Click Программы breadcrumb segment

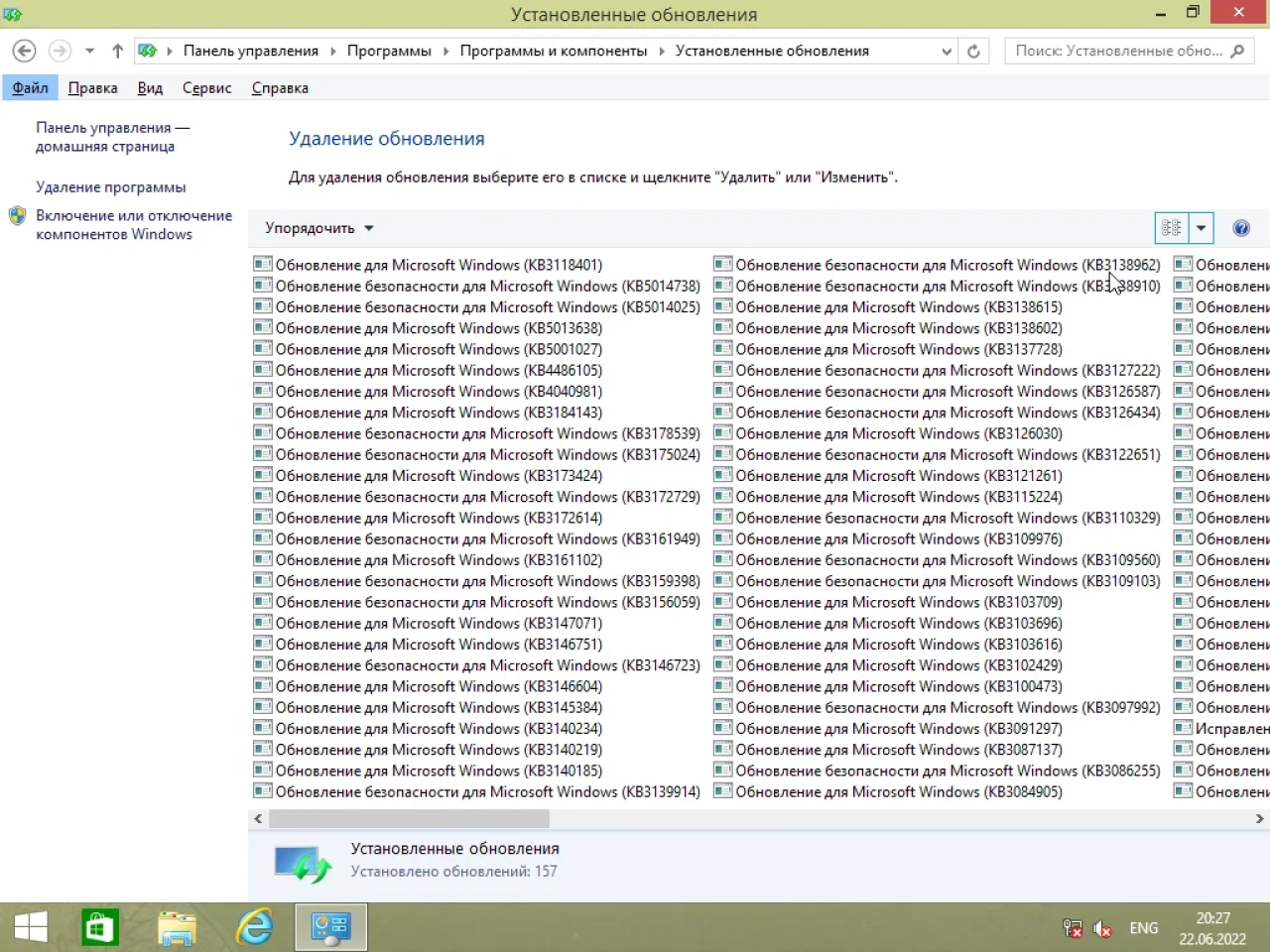point(389,51)
